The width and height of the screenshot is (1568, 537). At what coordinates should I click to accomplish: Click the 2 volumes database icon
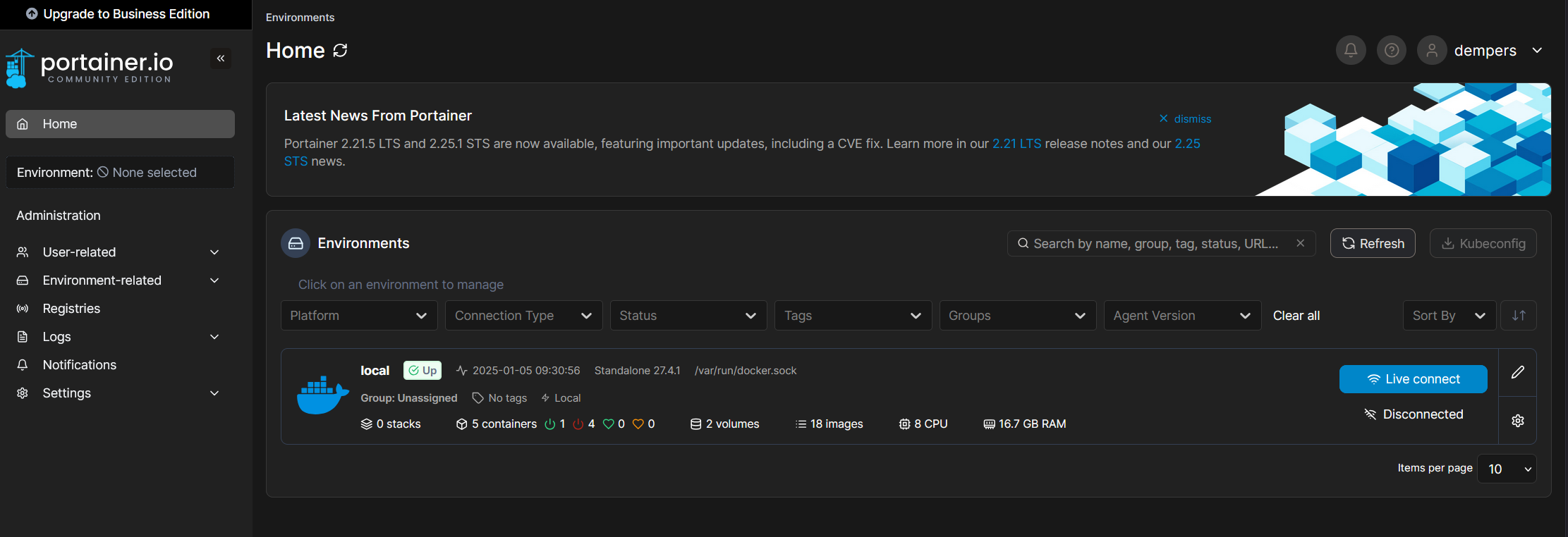click(x=696, y=424)
